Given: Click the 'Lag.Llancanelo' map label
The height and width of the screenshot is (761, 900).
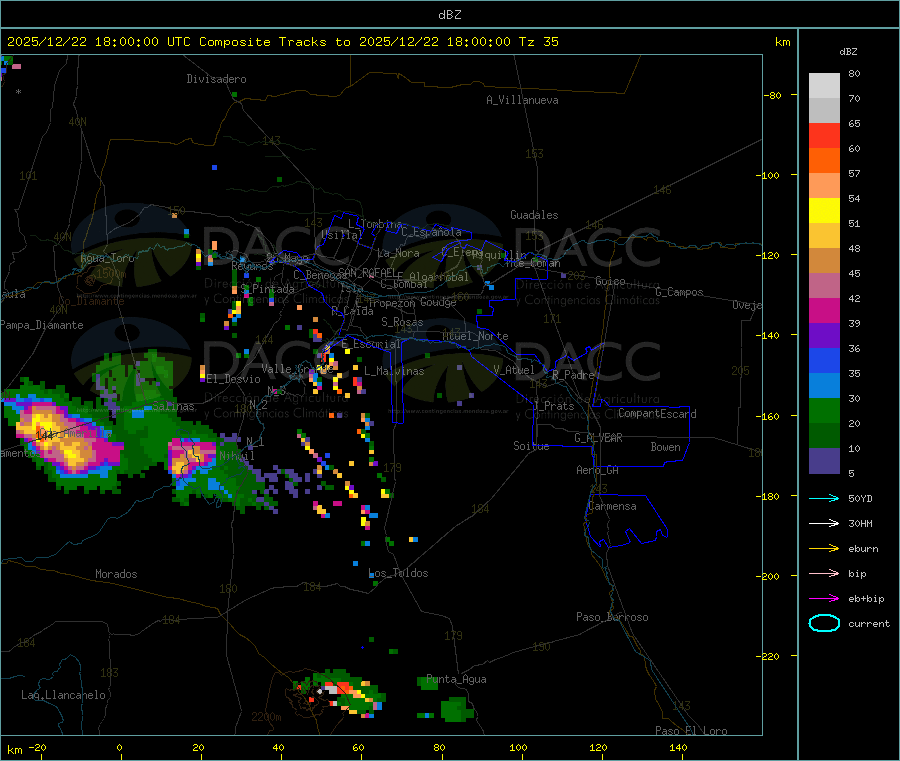Looking at the screenshot, I should coord(64,695).
